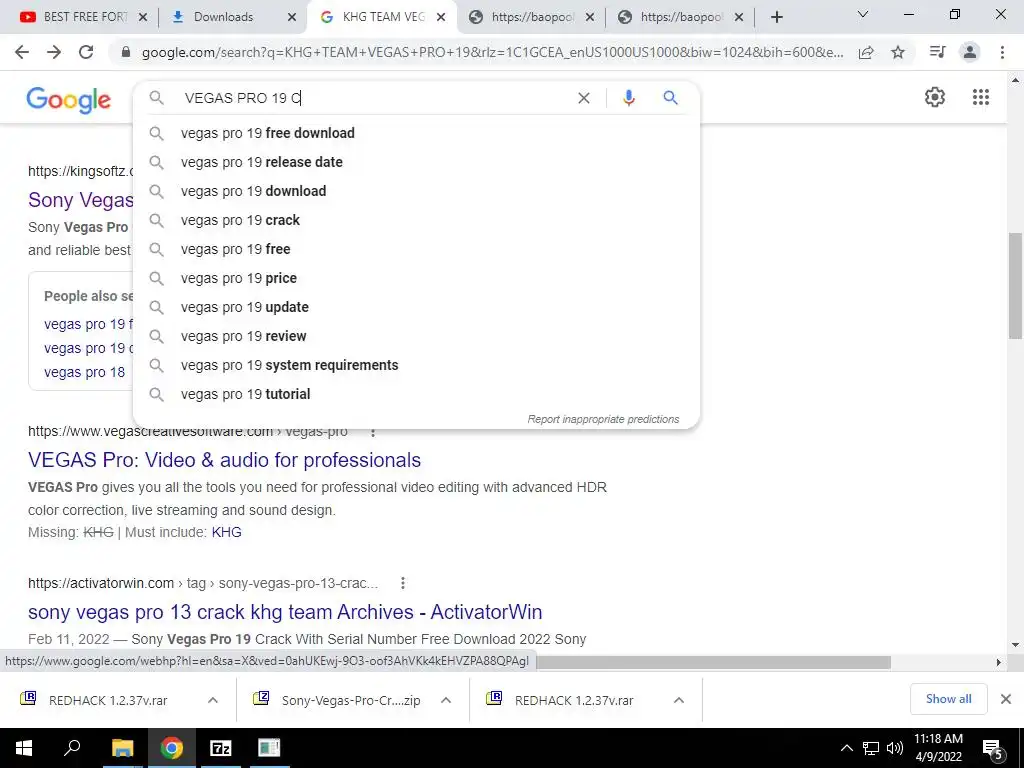
Task: Show hidden tray icons
Action: (x=846, y=748)
